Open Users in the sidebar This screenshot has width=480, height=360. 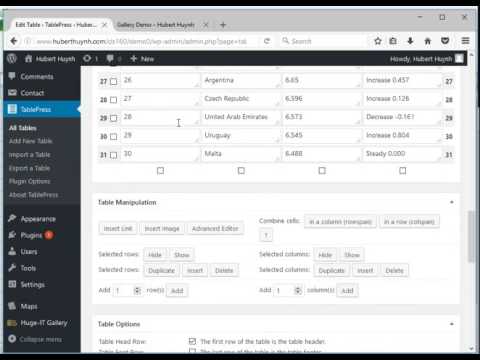[x=29, y=252]
